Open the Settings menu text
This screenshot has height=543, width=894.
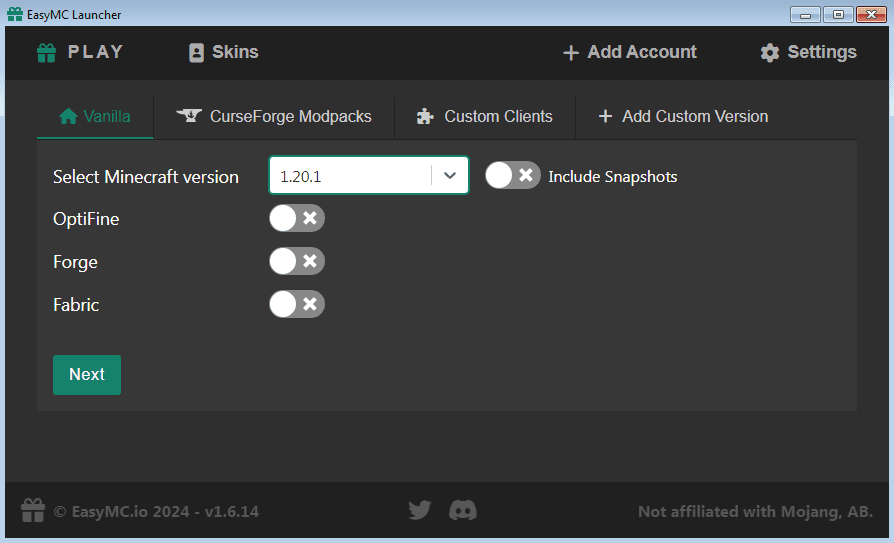[822, 52]
